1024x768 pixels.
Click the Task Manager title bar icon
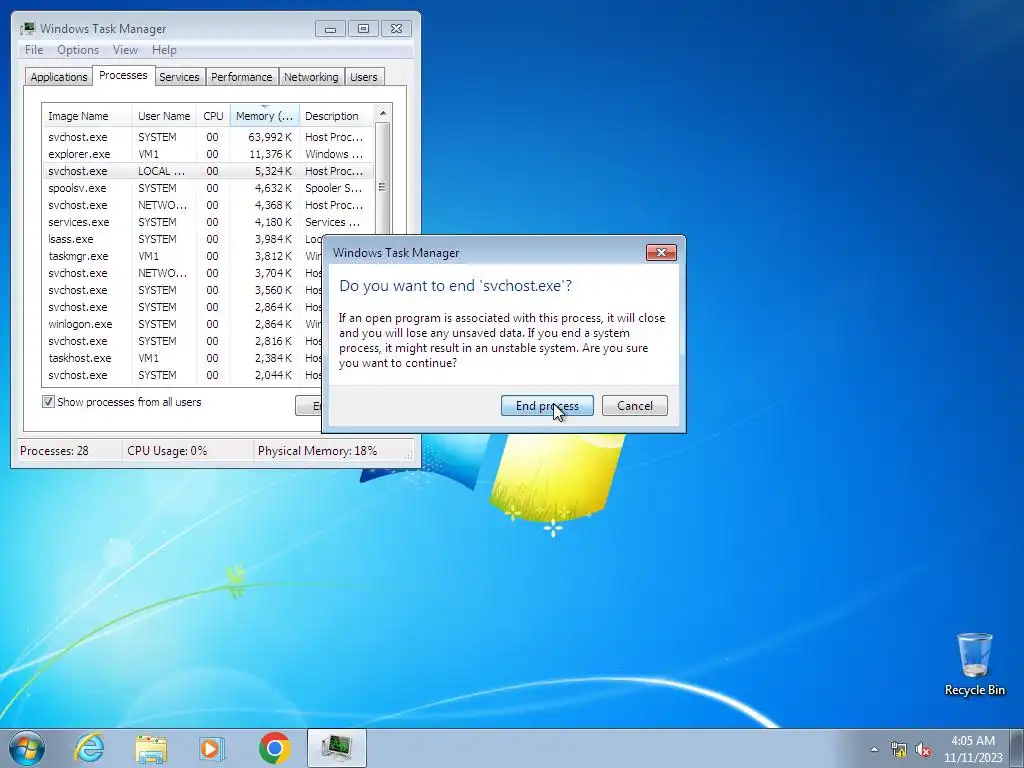(27, 29)
